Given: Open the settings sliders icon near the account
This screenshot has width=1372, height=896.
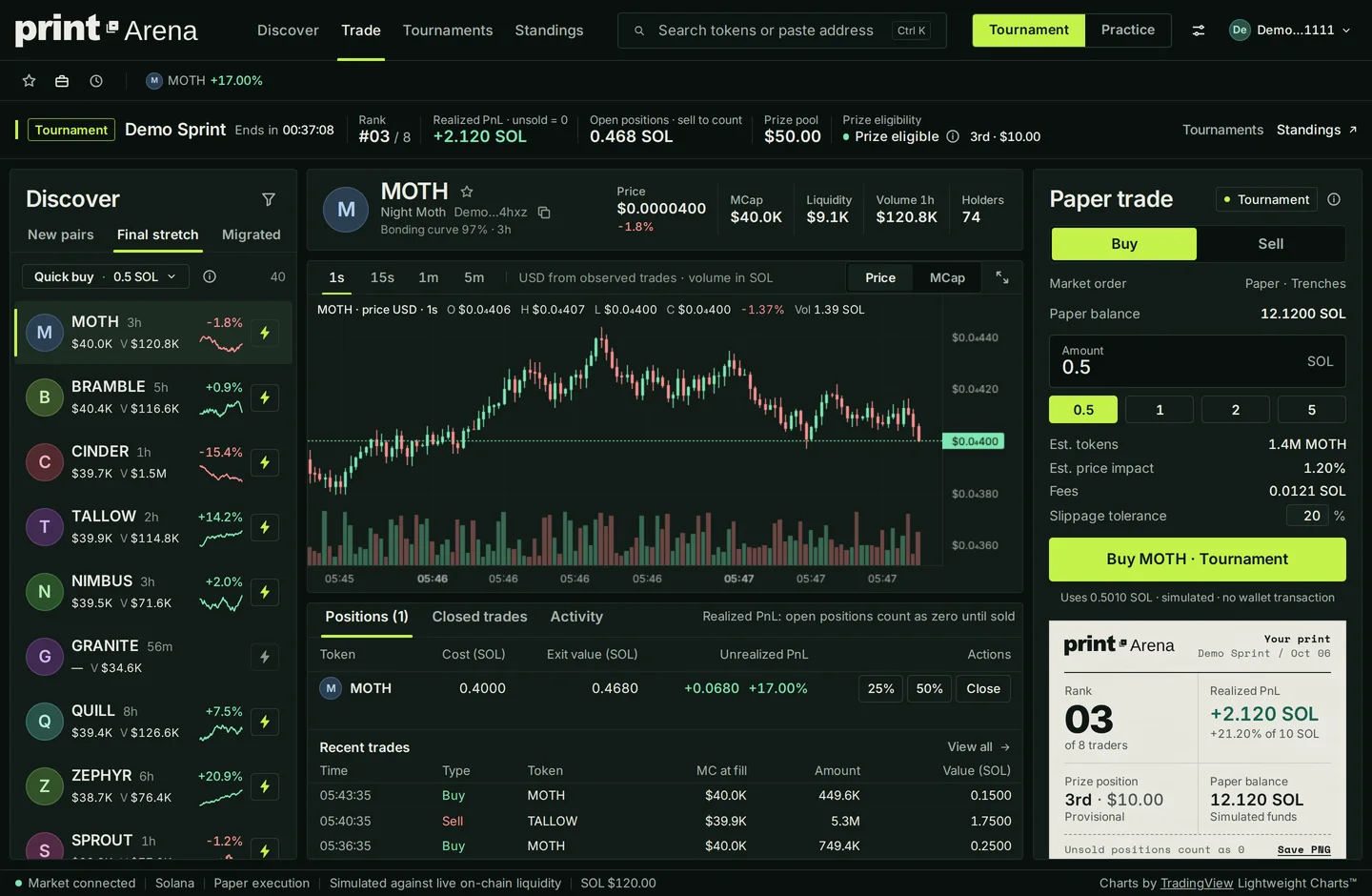Looking at the screenshot, I should click(1199, 31).
